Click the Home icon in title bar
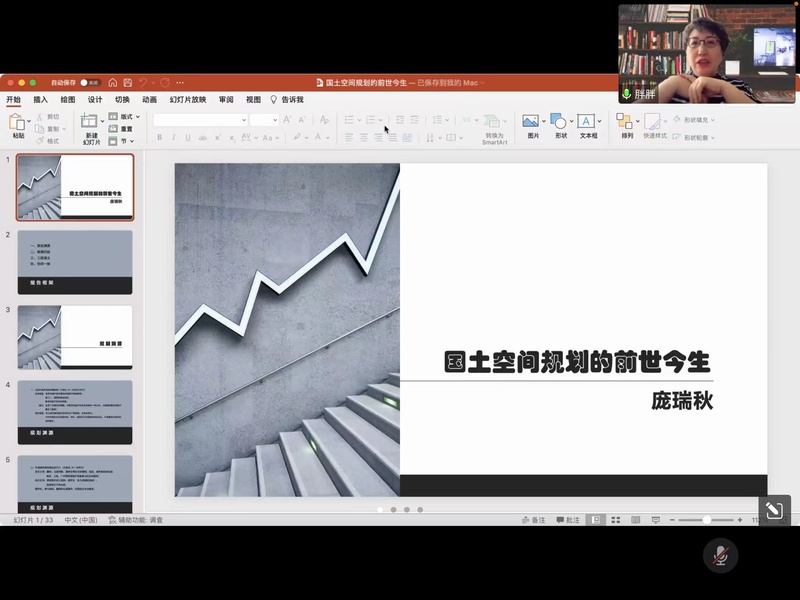 (113, 82)
